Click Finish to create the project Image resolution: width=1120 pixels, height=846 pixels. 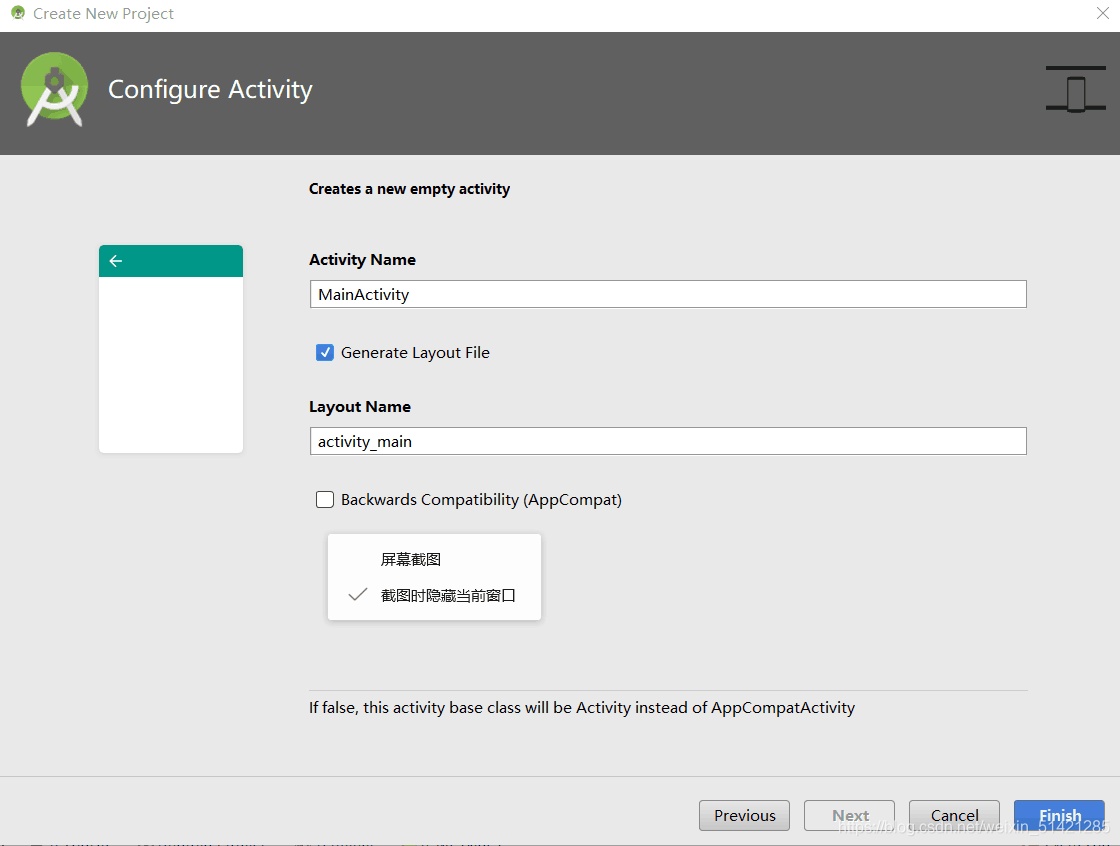(x=1059, y=815)
